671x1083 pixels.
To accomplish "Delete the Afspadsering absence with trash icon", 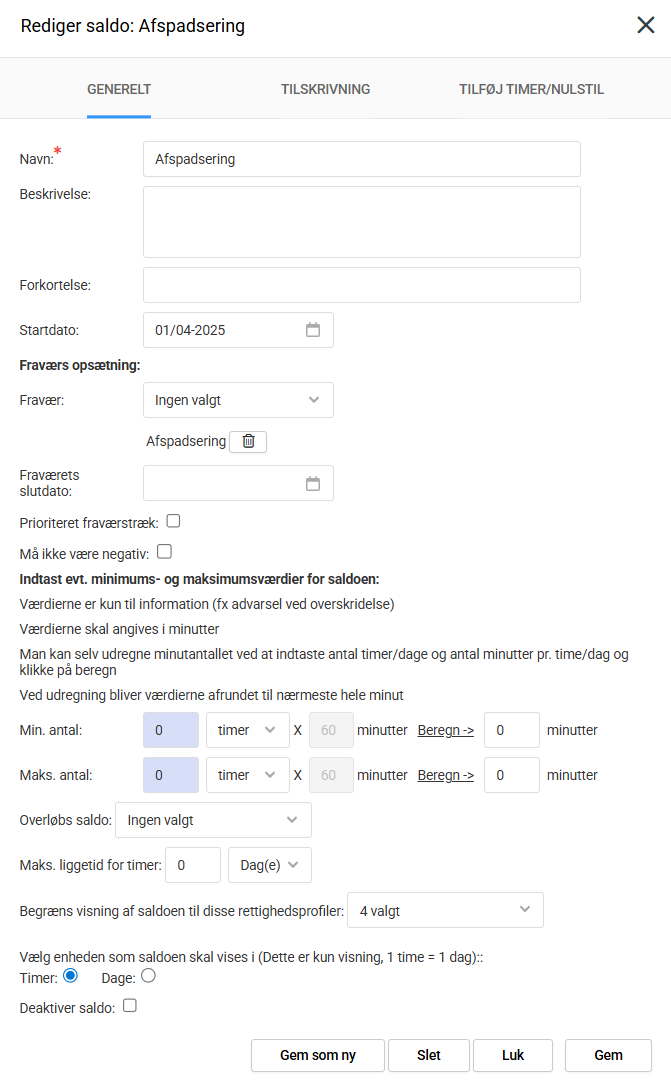I will [248, 441].
